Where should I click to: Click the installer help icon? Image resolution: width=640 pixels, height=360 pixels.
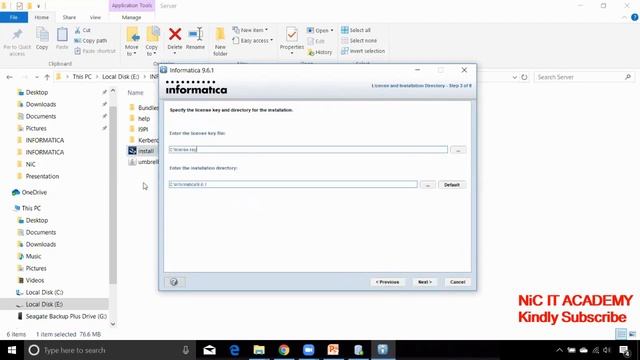pos(174,282)
